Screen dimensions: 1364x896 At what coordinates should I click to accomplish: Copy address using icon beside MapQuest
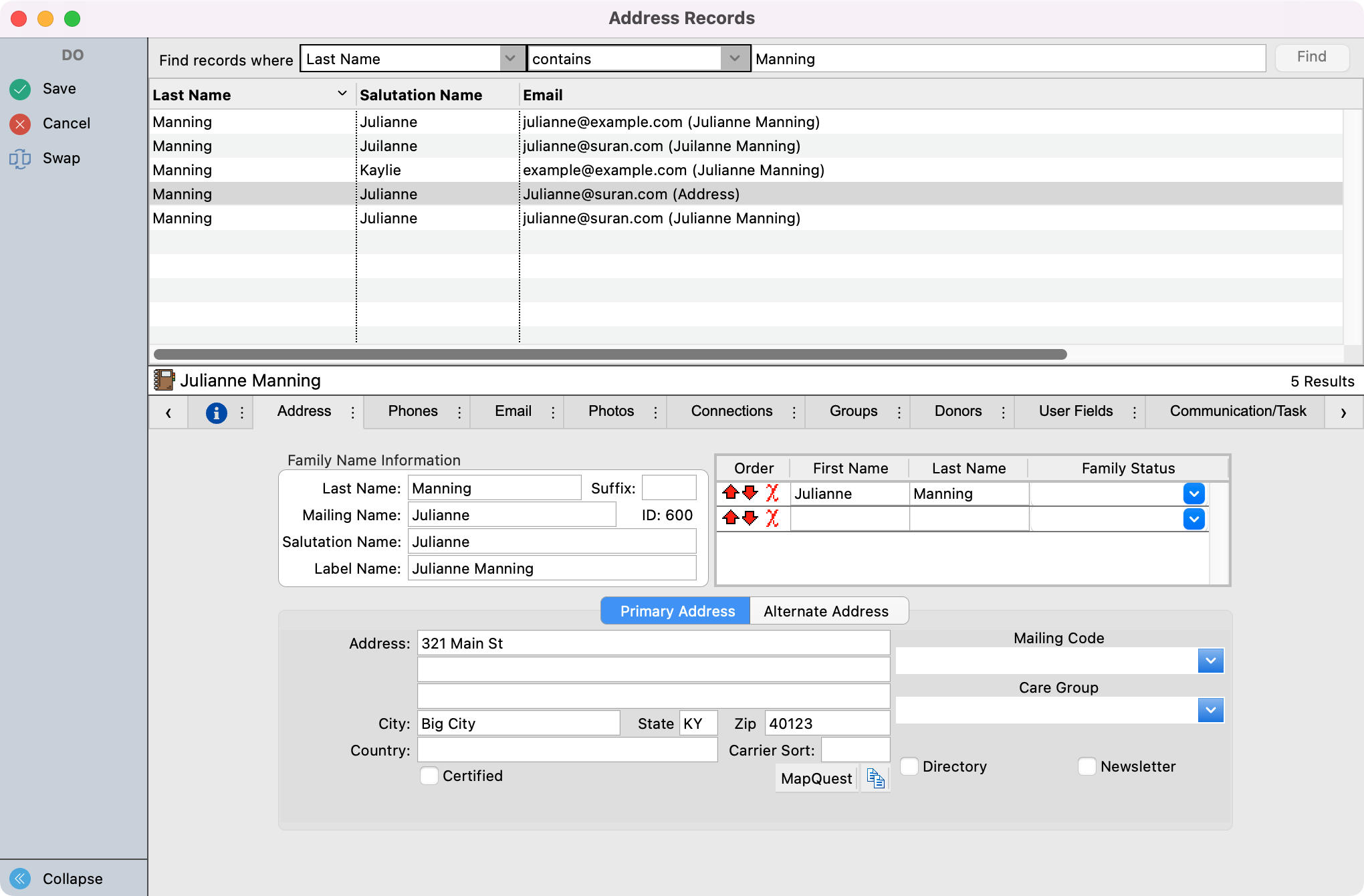[x=875, y=778]
